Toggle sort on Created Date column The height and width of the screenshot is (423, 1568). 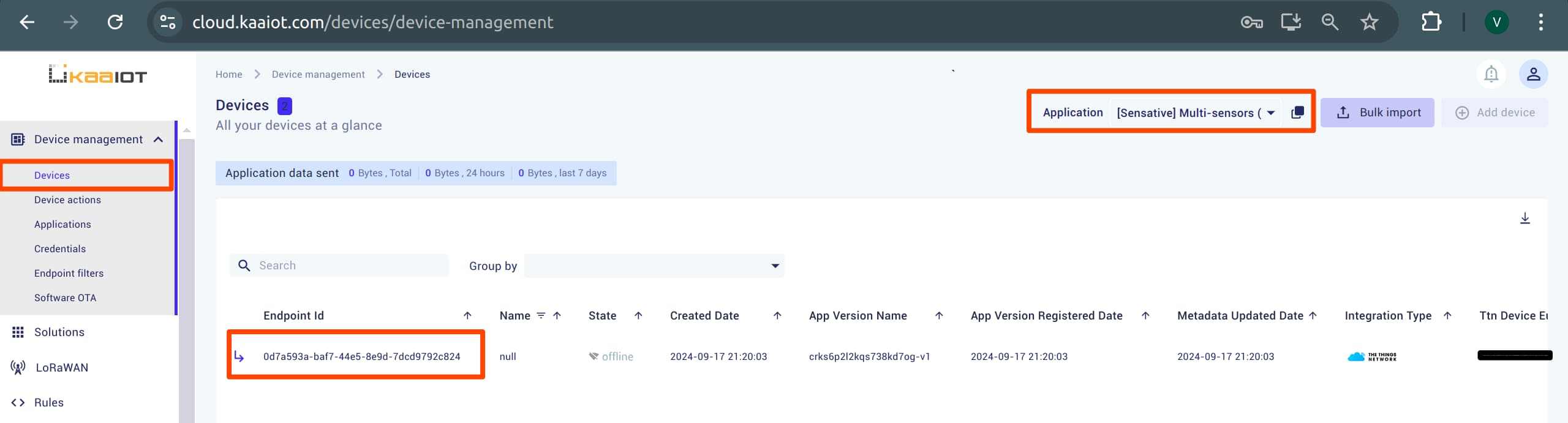point(777,316)
